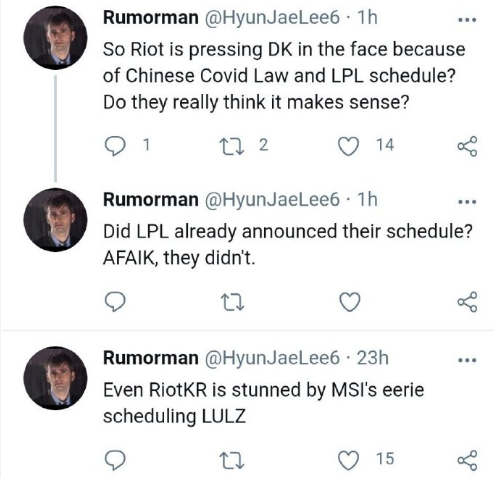Retweet the MSI eerie scheduling tweet
Screen dimensions: 494x478
tap(232, 460)
